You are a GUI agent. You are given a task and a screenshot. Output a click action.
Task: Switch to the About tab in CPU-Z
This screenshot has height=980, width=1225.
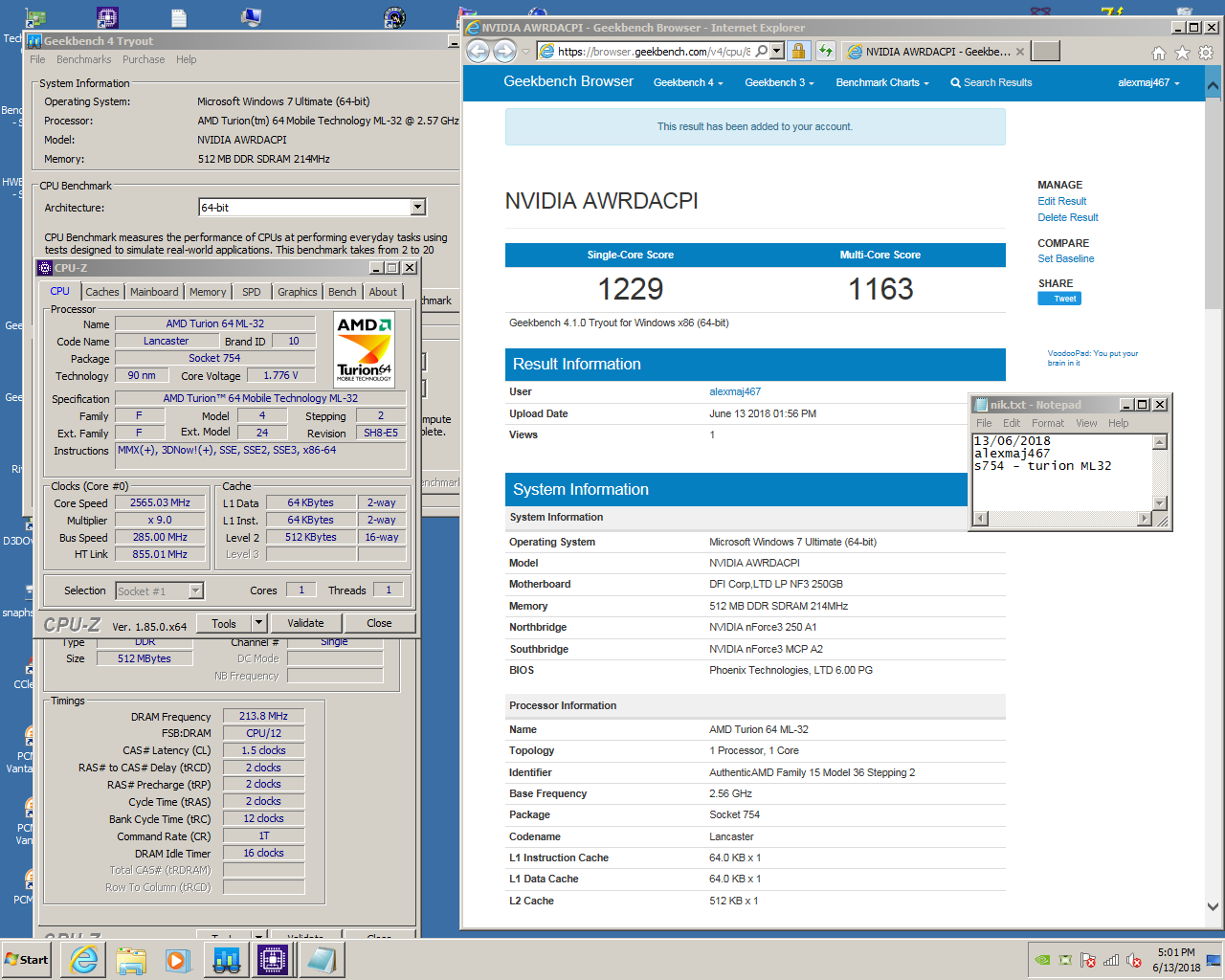[383, 292]
